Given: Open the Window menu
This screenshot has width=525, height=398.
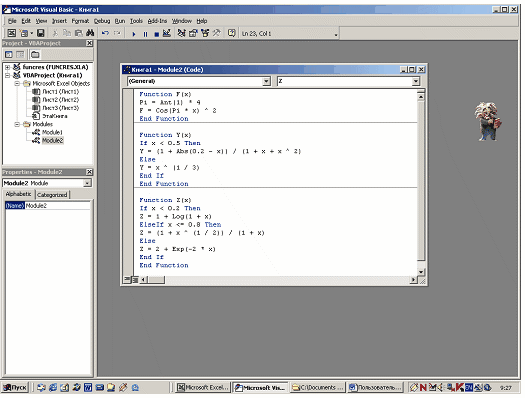Looking at the screenshot, I should 181,21.
